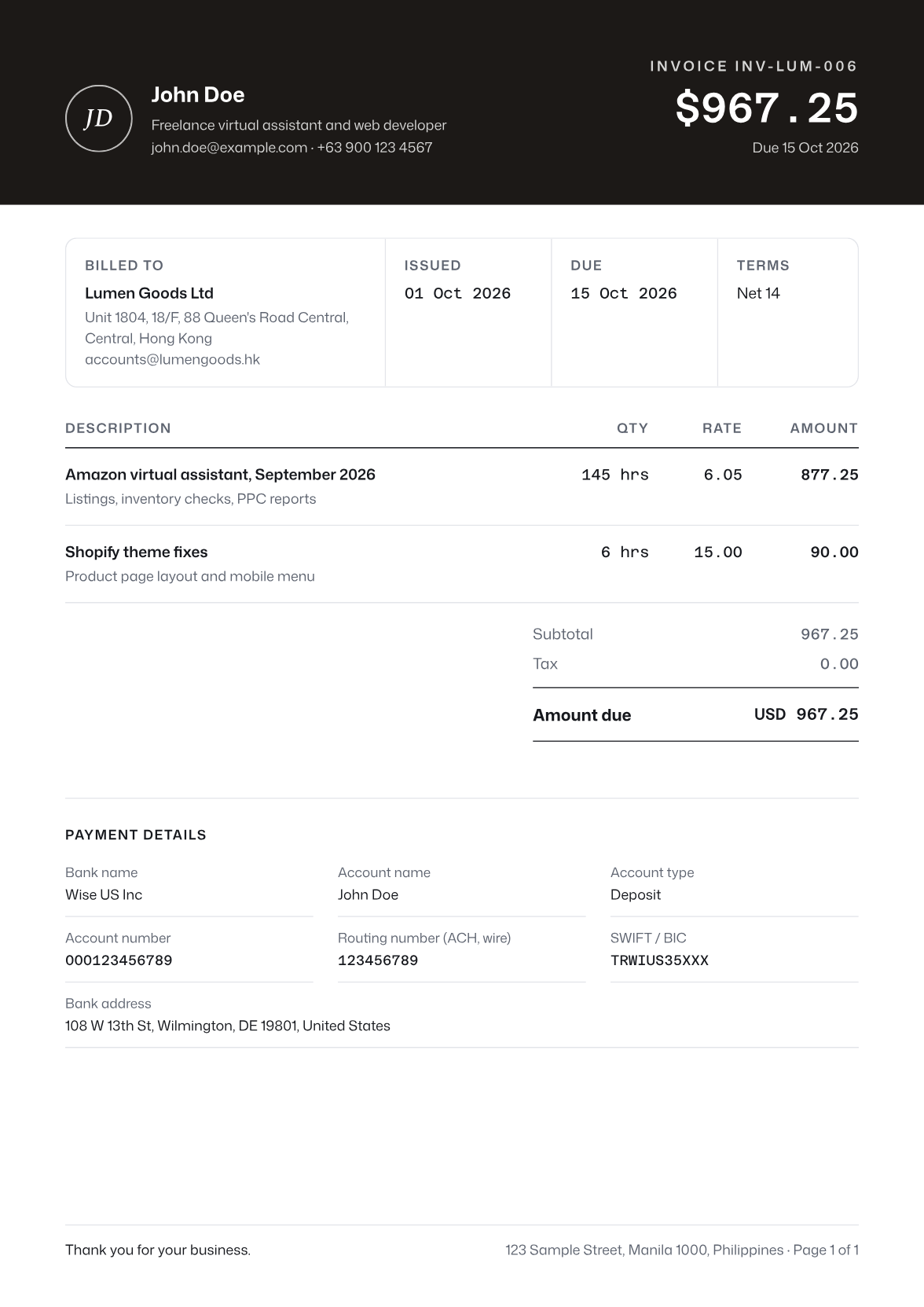Click the rate 6.05
The image size is (924, 1307).
click(723, 475)
